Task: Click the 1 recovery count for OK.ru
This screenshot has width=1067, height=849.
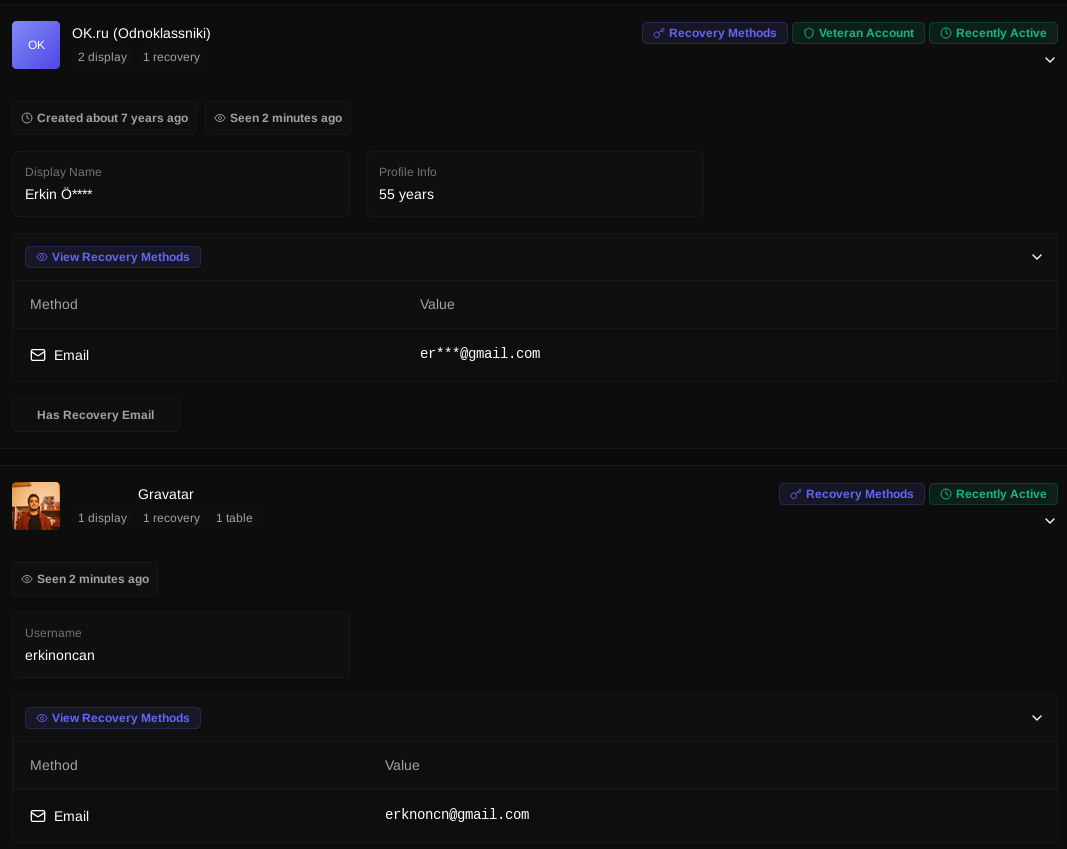Action: pos(171,57)
